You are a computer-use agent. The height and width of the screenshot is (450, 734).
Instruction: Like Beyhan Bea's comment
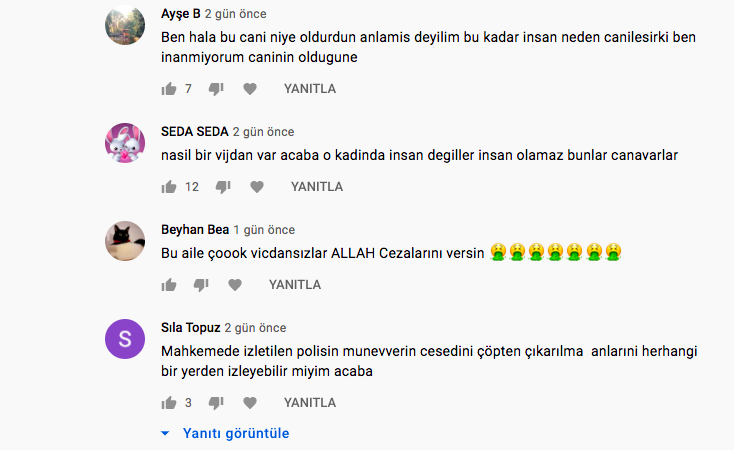169,285
